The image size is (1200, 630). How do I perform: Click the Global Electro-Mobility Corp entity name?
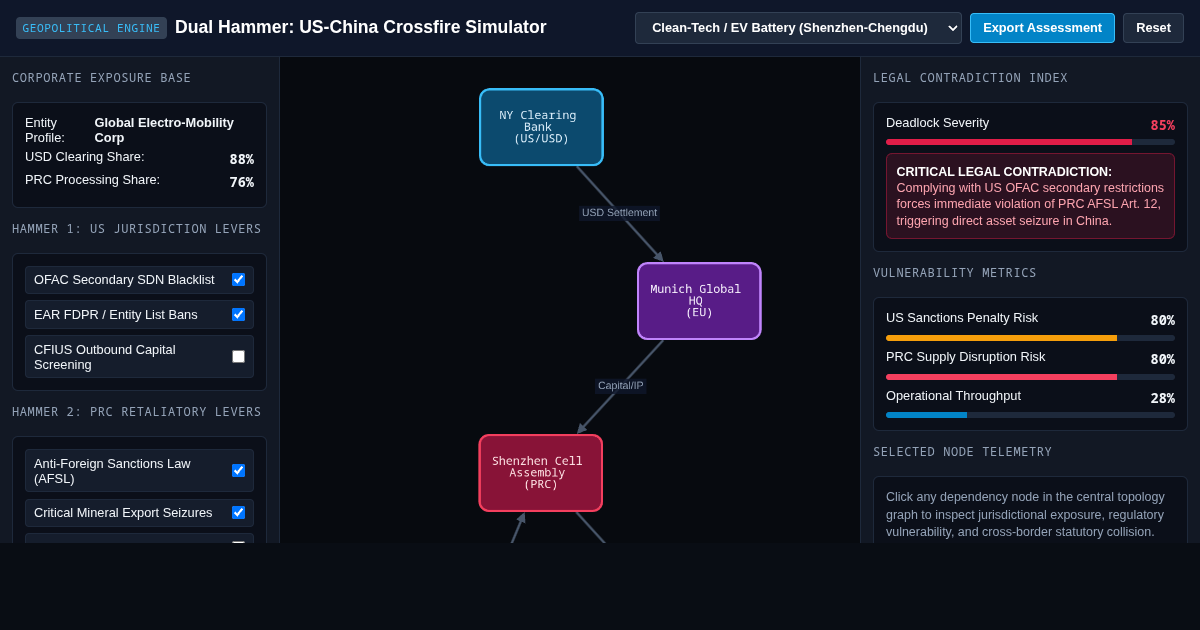(x=164, y=130)
